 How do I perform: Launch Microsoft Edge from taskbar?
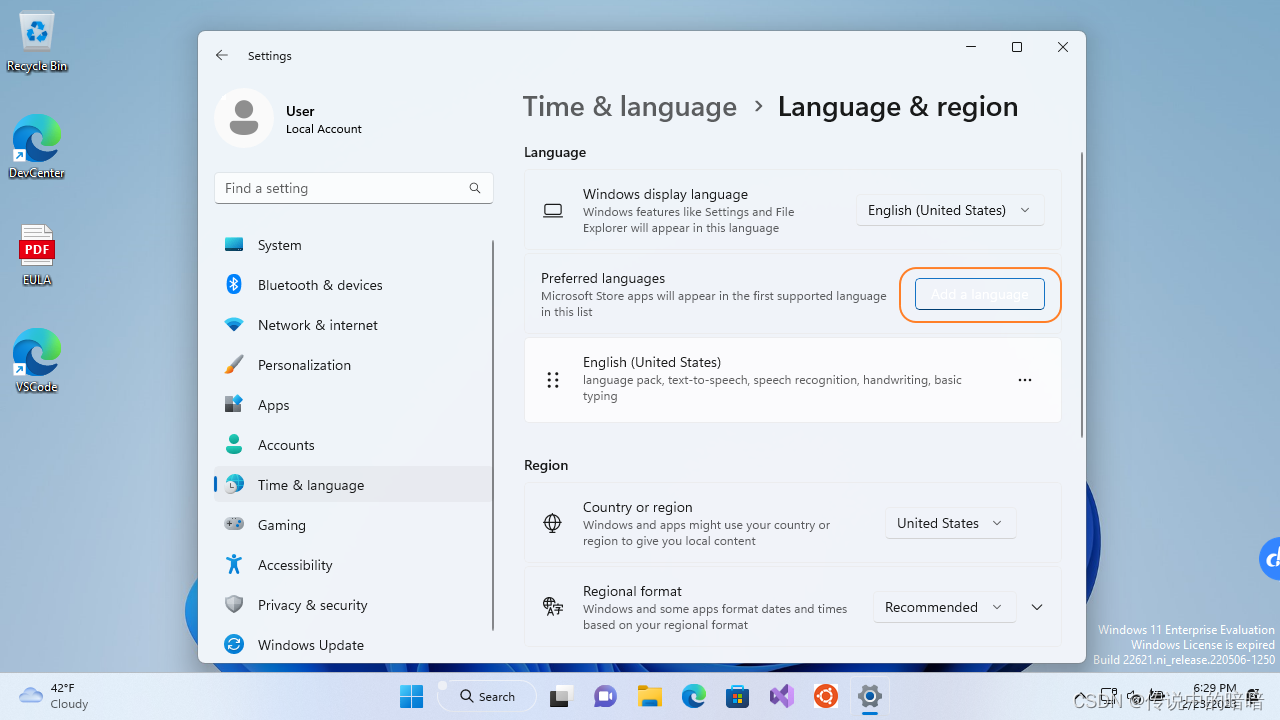[694, 697]
